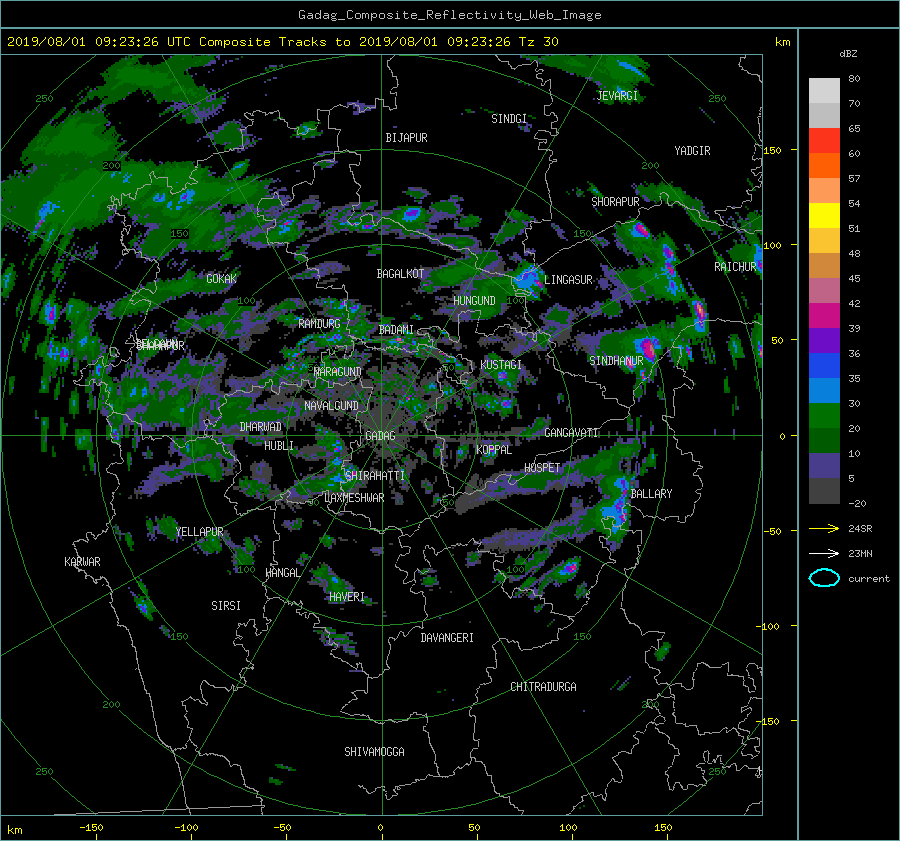Click the LINGASUR city label
Viewport: 900px width, 841px height.
pos(568,280)
